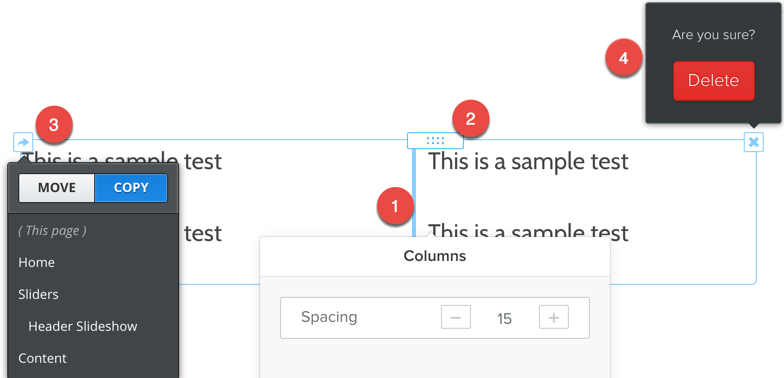
Task: Click red annotation marker number 2
Action: point(470,119)
